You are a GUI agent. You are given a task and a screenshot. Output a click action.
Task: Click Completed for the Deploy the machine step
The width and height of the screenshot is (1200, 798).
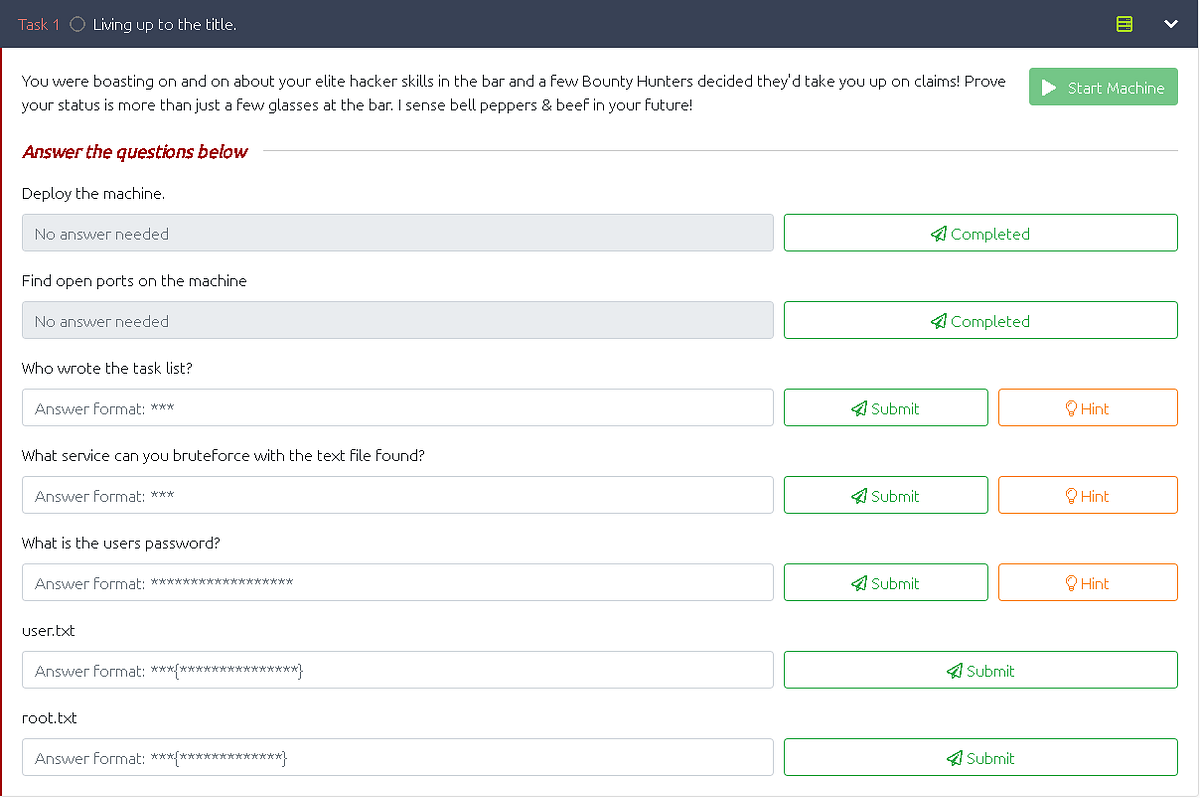point(980,232)
